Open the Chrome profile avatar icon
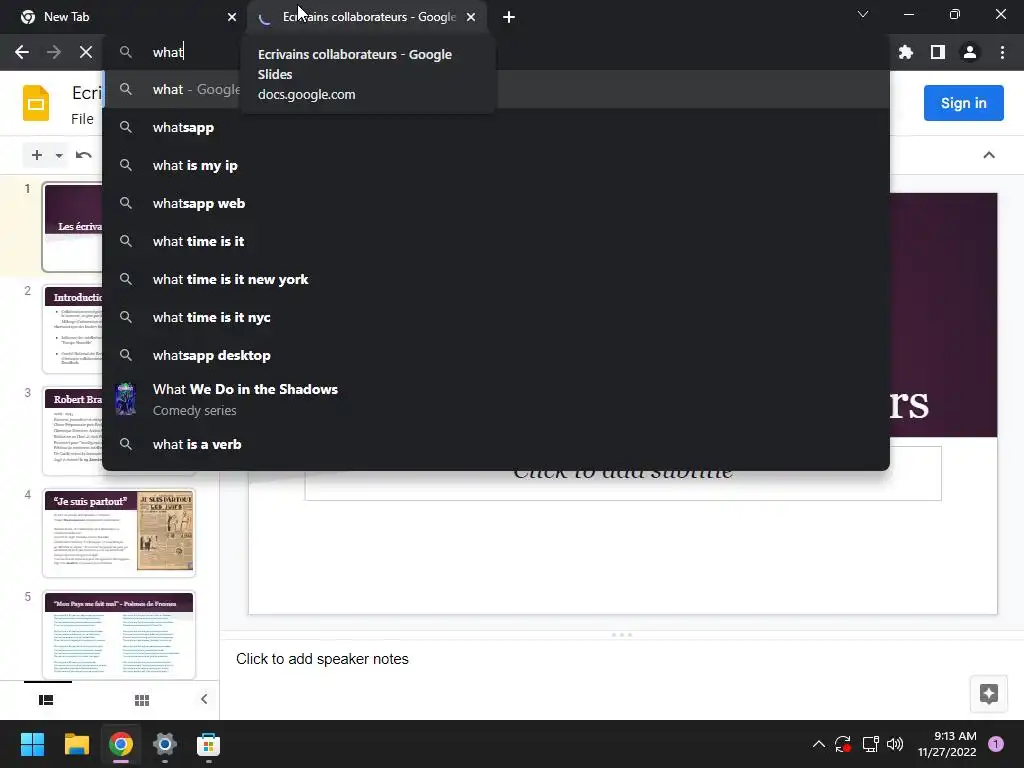Screen dimensions: 1024x768 point(970,52)
